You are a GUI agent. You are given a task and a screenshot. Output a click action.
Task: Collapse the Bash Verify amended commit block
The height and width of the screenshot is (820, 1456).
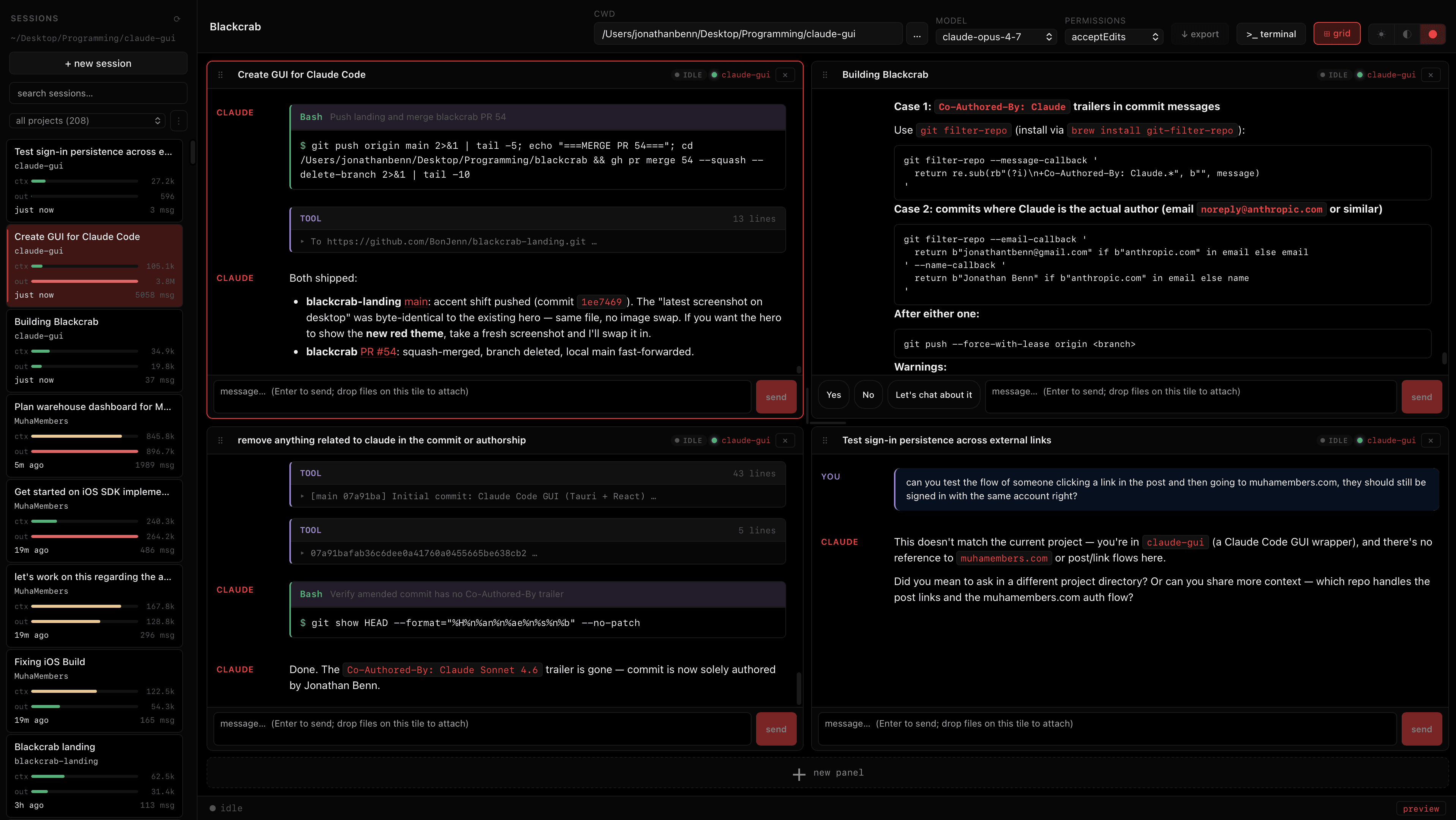coord(537,594)
